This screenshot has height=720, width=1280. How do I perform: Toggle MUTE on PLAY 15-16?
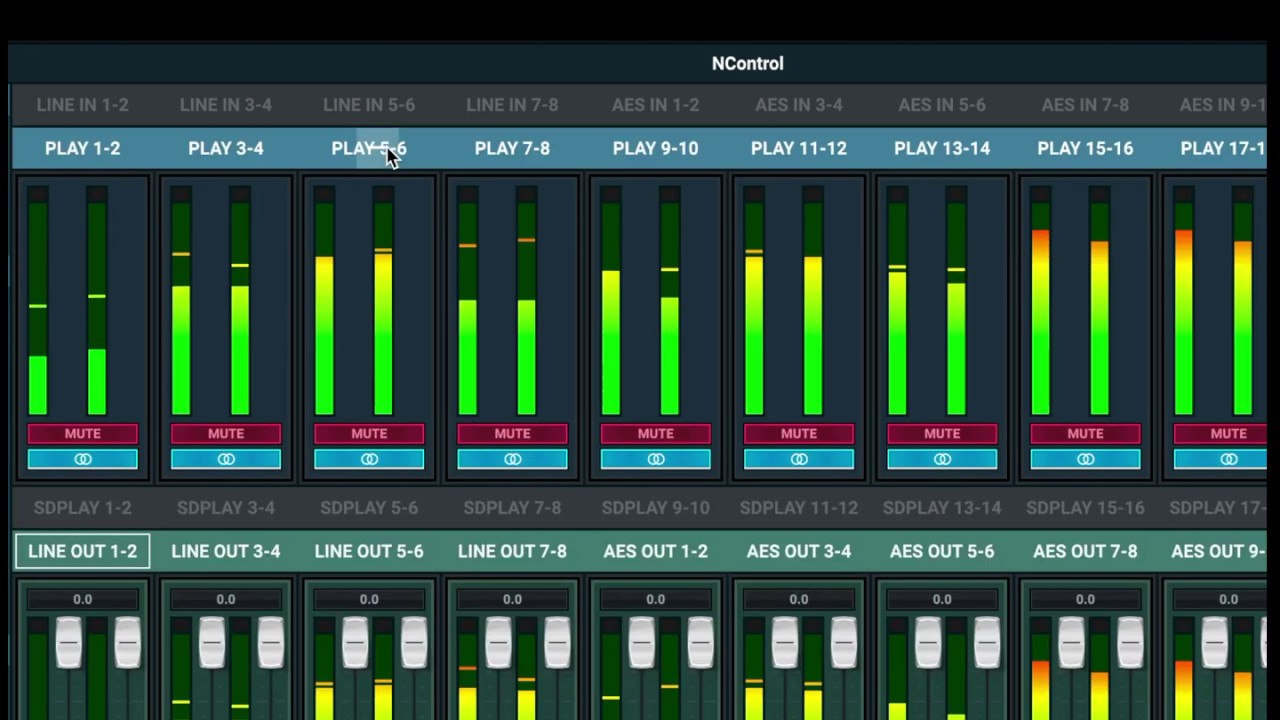click(x=1085, y=433)
